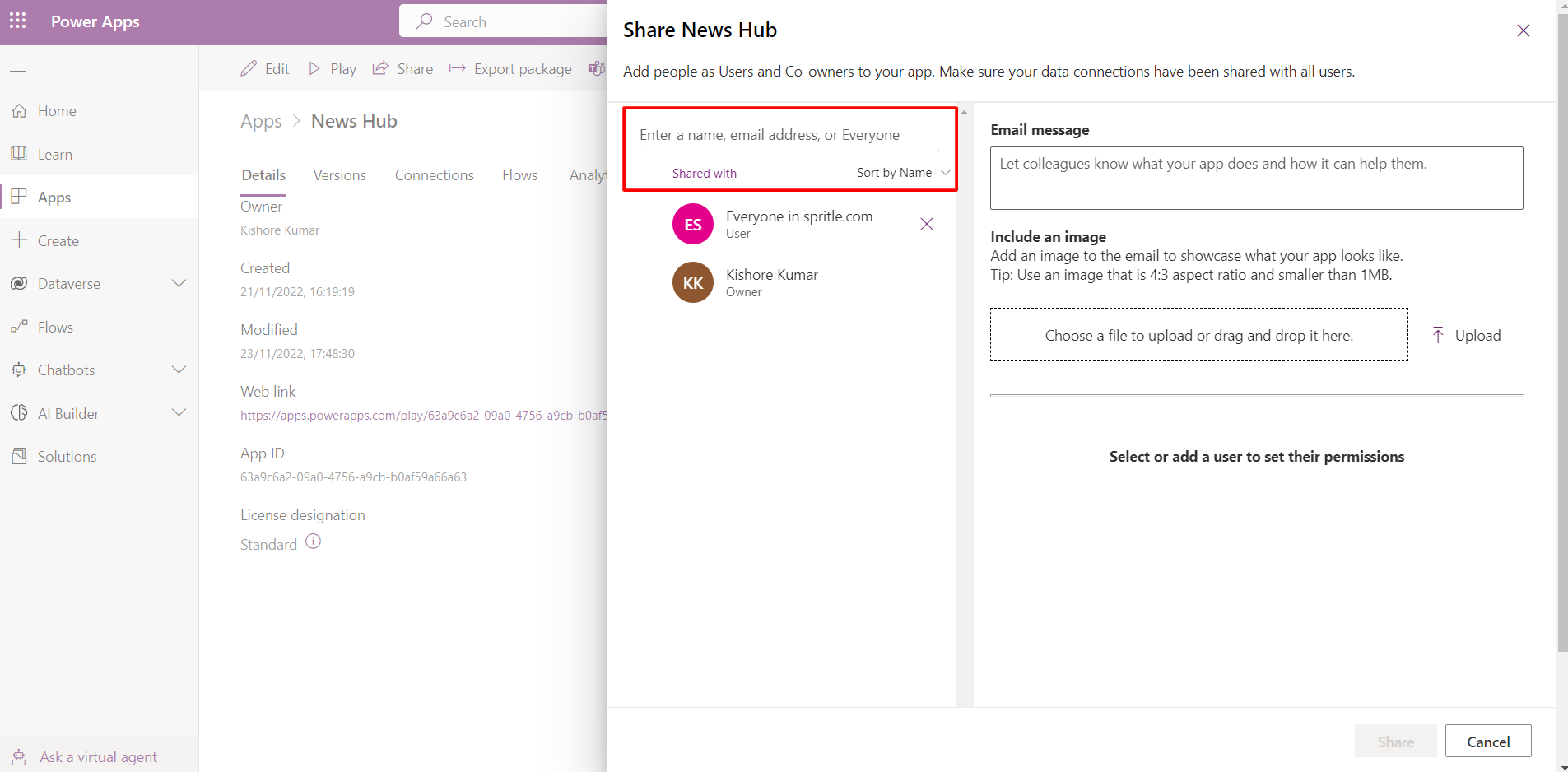Switch to the Versions tab
This screenshot has height=772, width=1568.
click(339, 175)
